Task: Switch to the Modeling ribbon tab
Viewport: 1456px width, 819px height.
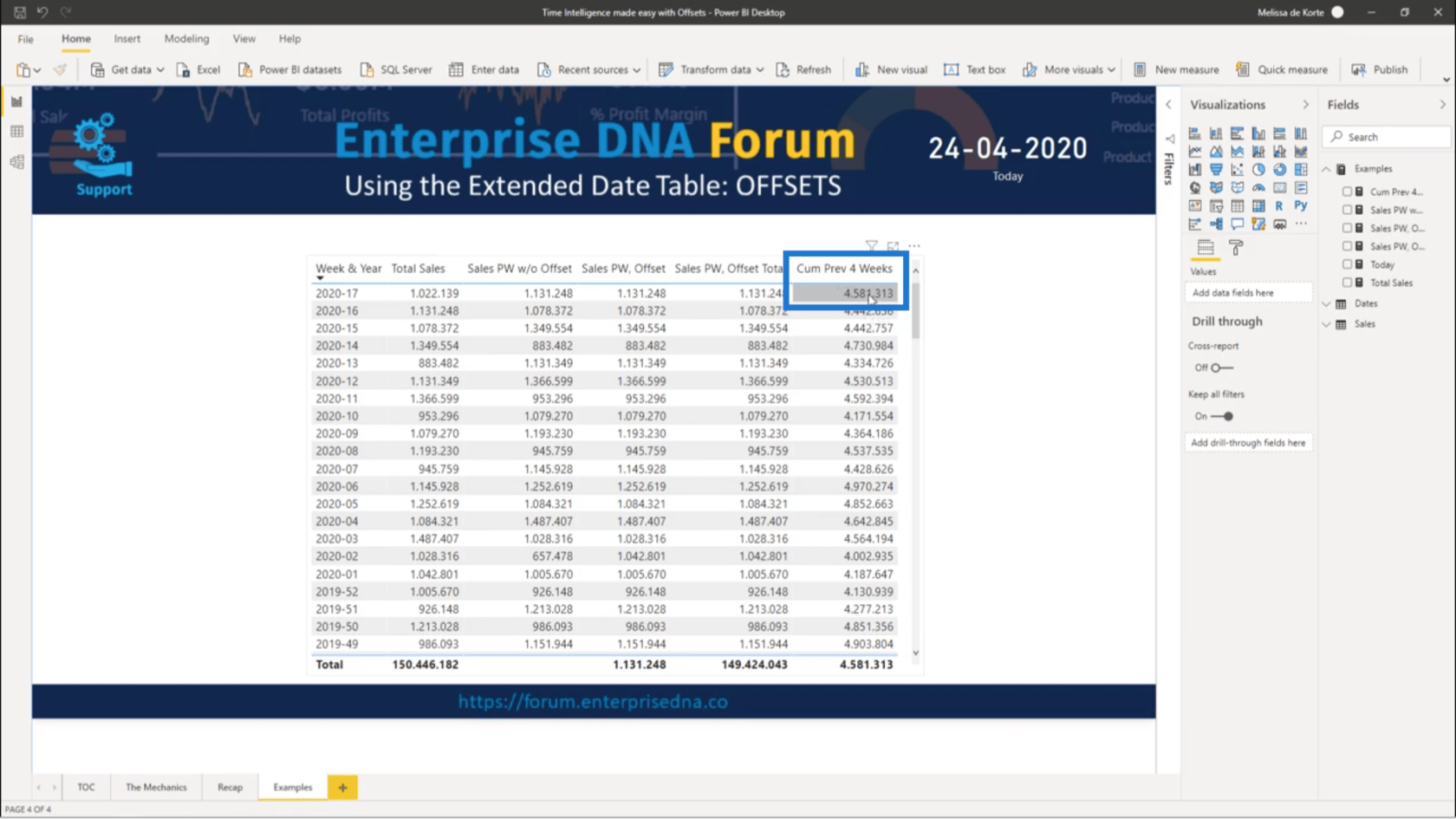Action: [186, 39]
